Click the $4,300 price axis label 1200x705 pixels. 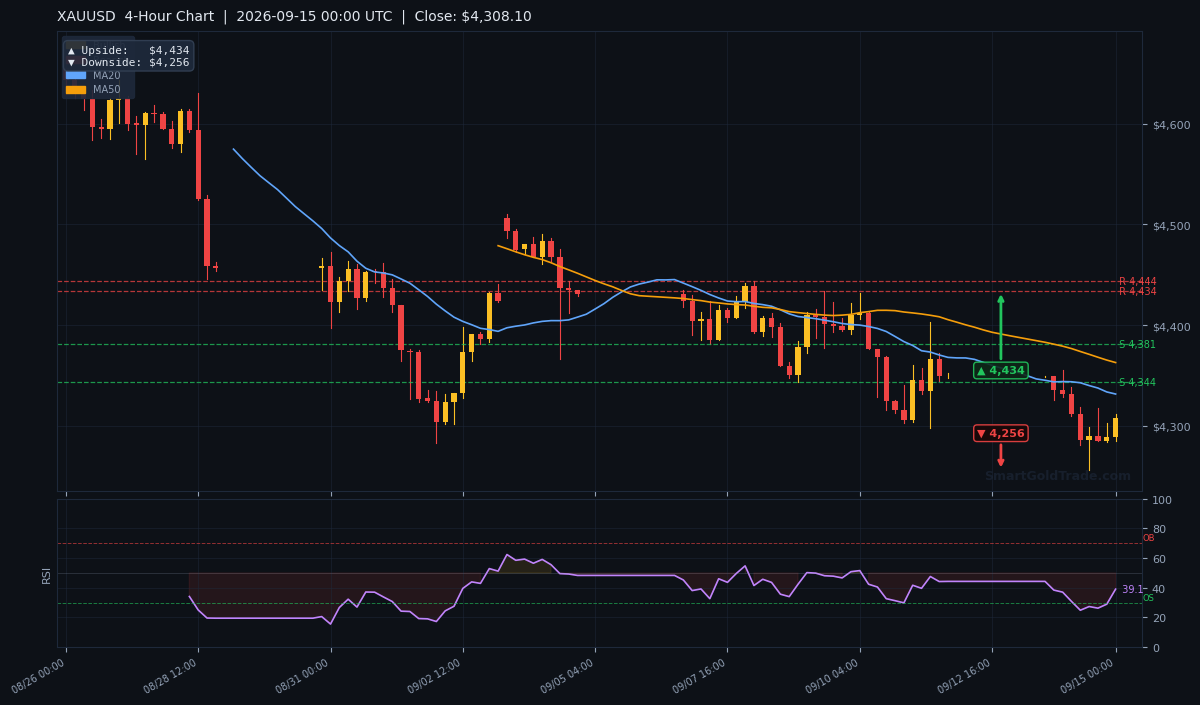point(1171,427)
